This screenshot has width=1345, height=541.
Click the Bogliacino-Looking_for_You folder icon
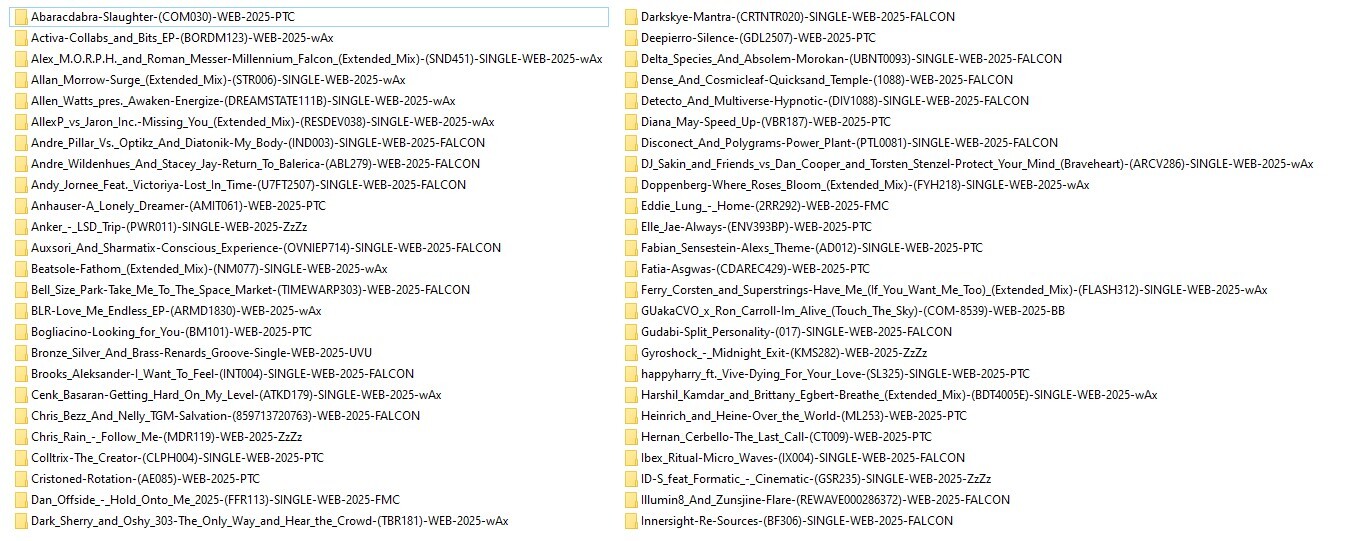pyautogui.click(x=21, y=332)
